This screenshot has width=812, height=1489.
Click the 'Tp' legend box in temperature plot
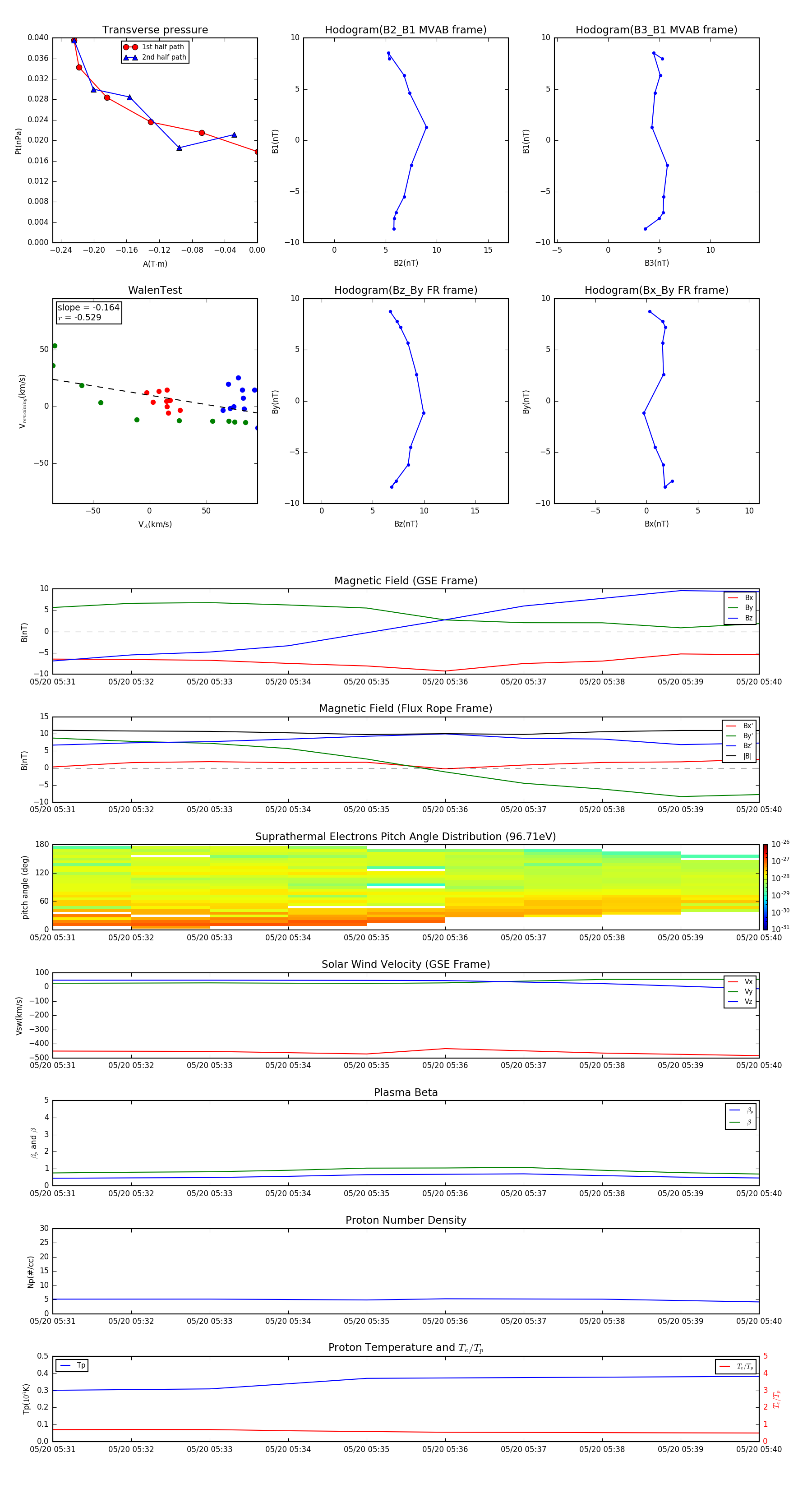point(72,1365)
